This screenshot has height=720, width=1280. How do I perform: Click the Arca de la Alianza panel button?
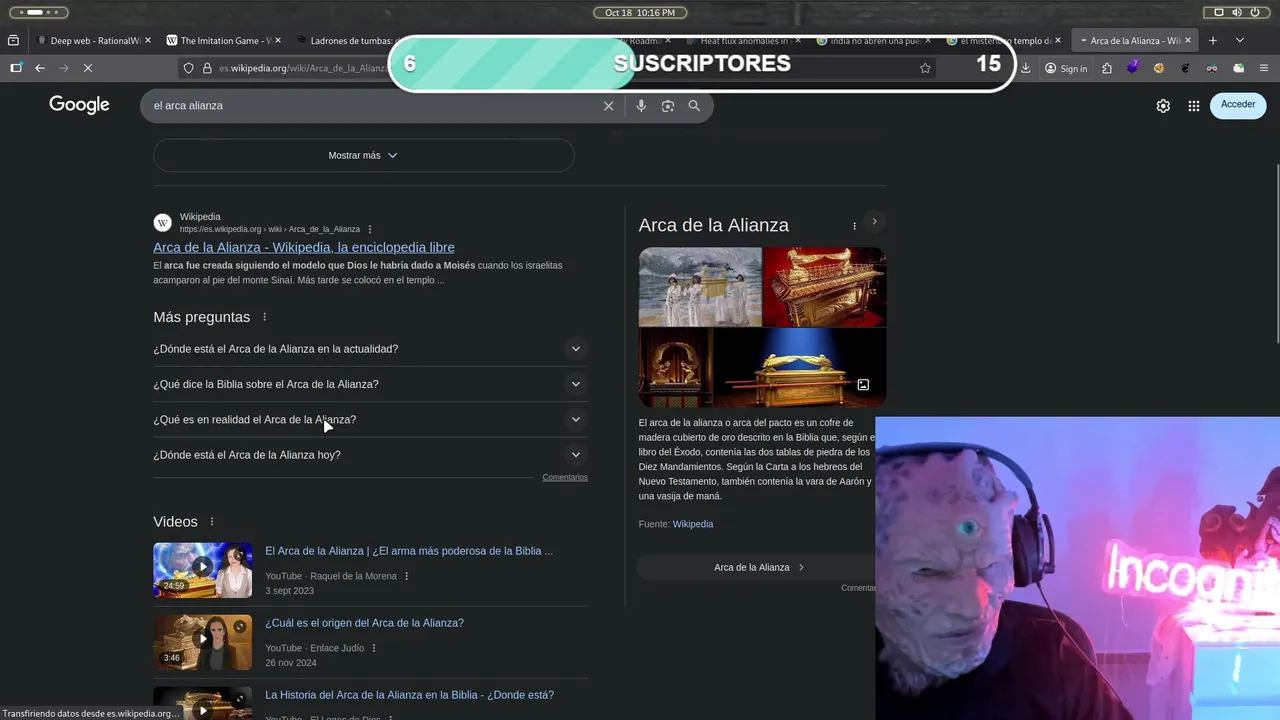[x=759, y=567]
